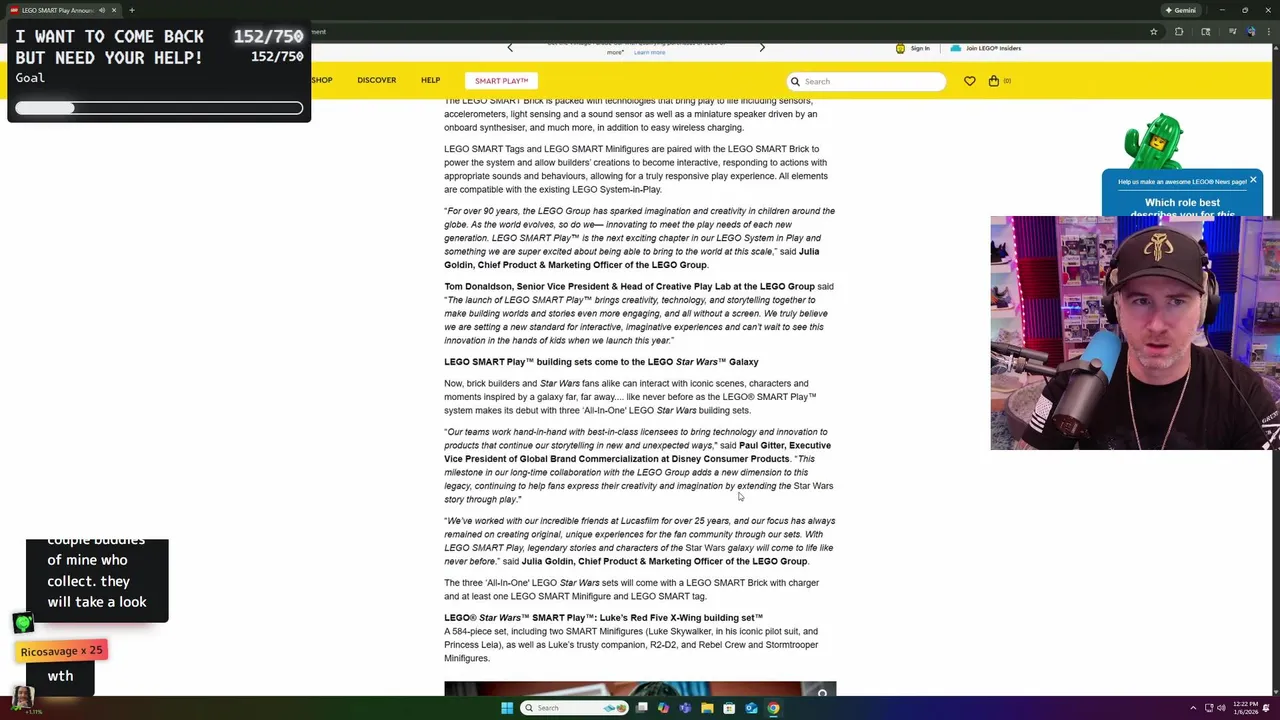Viewport: 1280px width, 720px height.
Task: Open the shopping bag cart icon
Action: [x=994, y=81]
